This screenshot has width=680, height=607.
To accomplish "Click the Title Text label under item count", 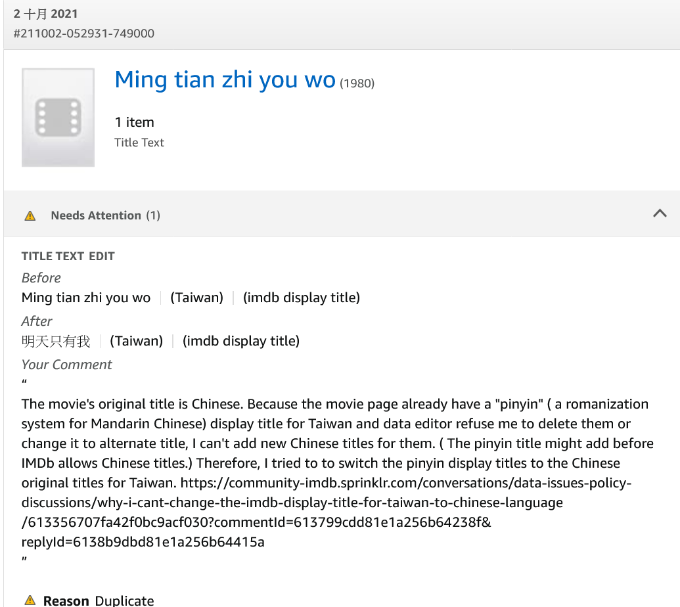I will pyautogui.click(x=139, y=142).
